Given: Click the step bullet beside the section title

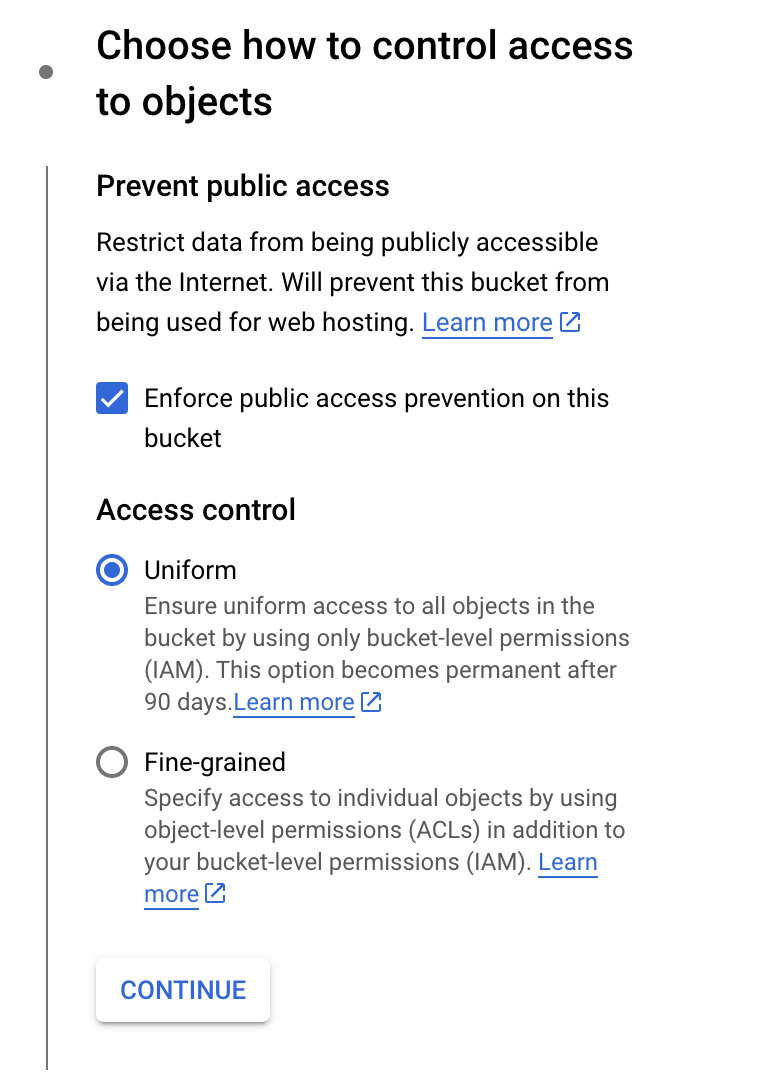Looking at the screenshot, I should (x=46, y=72).
